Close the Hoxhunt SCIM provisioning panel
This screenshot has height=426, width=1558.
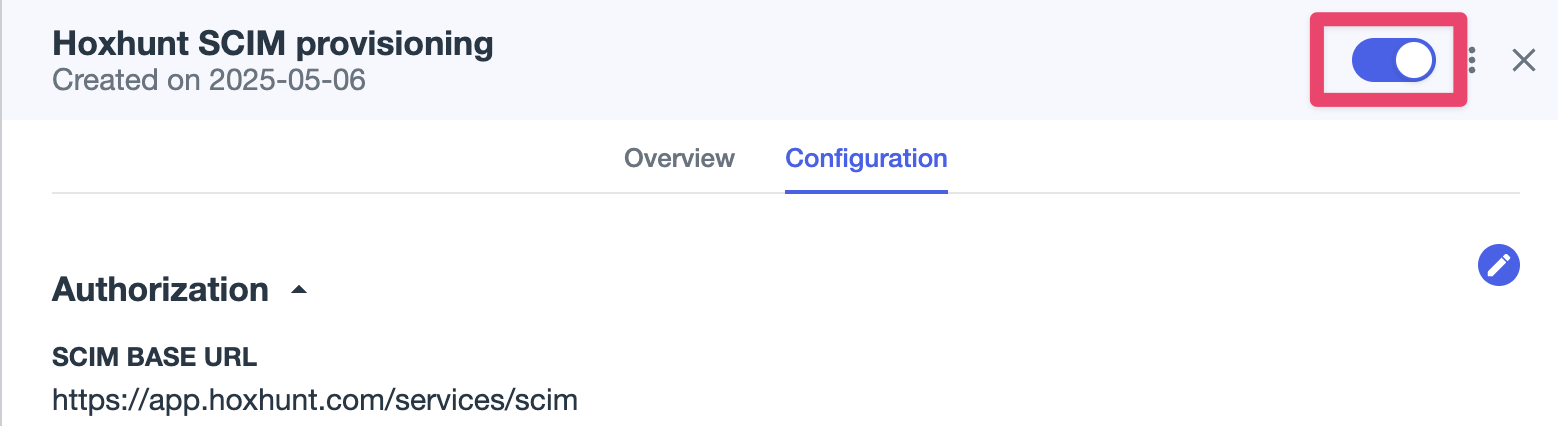point(1523,61)
